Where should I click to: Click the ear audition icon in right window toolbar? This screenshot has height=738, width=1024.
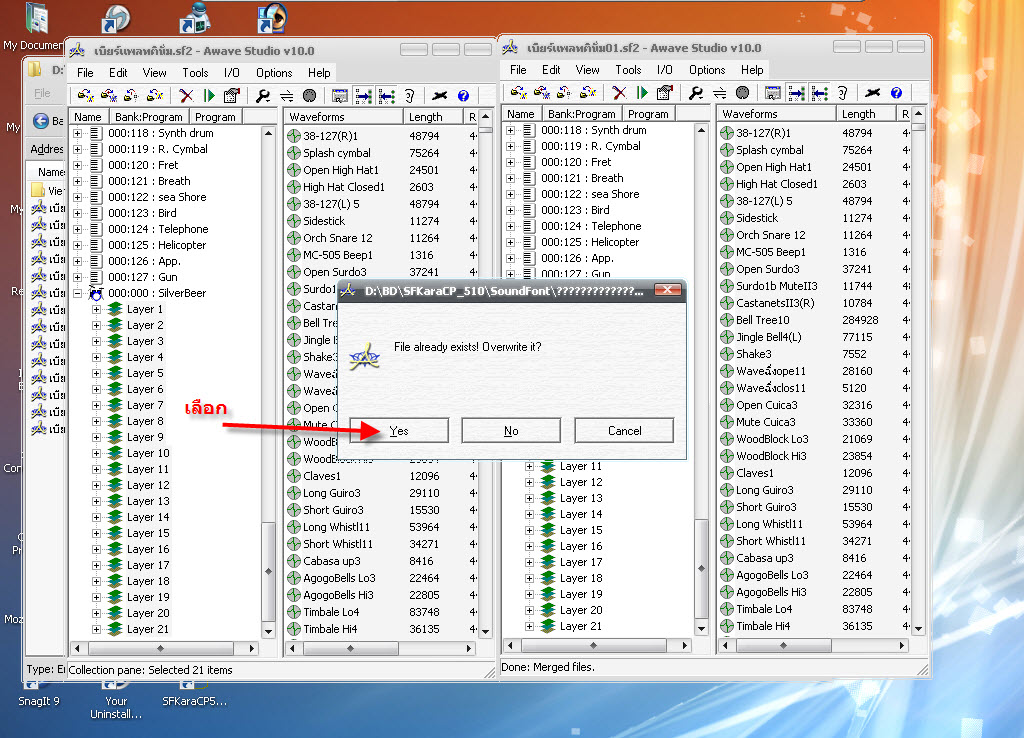[842, 93]
